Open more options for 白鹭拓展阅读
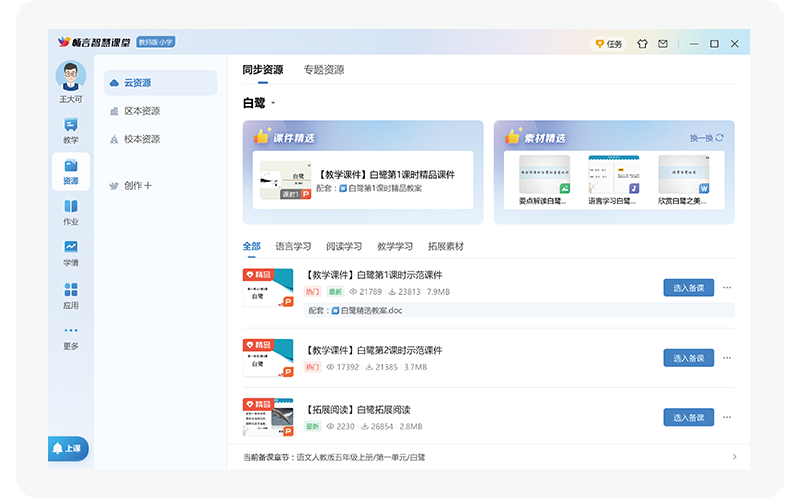The width and height of the screenshot is (800, 500). [727, 417]
